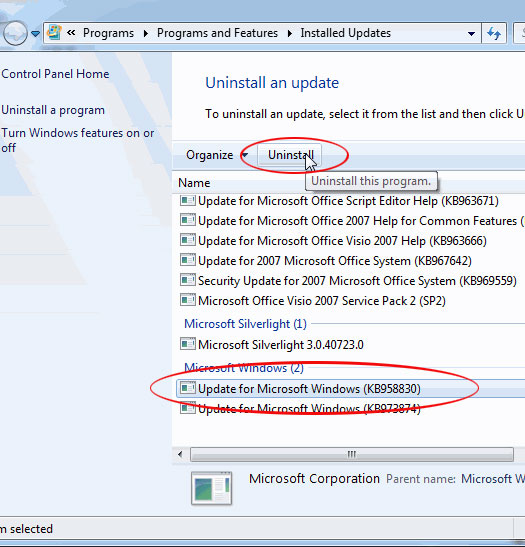Click the refresh icon beside address bar
525x547 pixels.
(494, 33)
